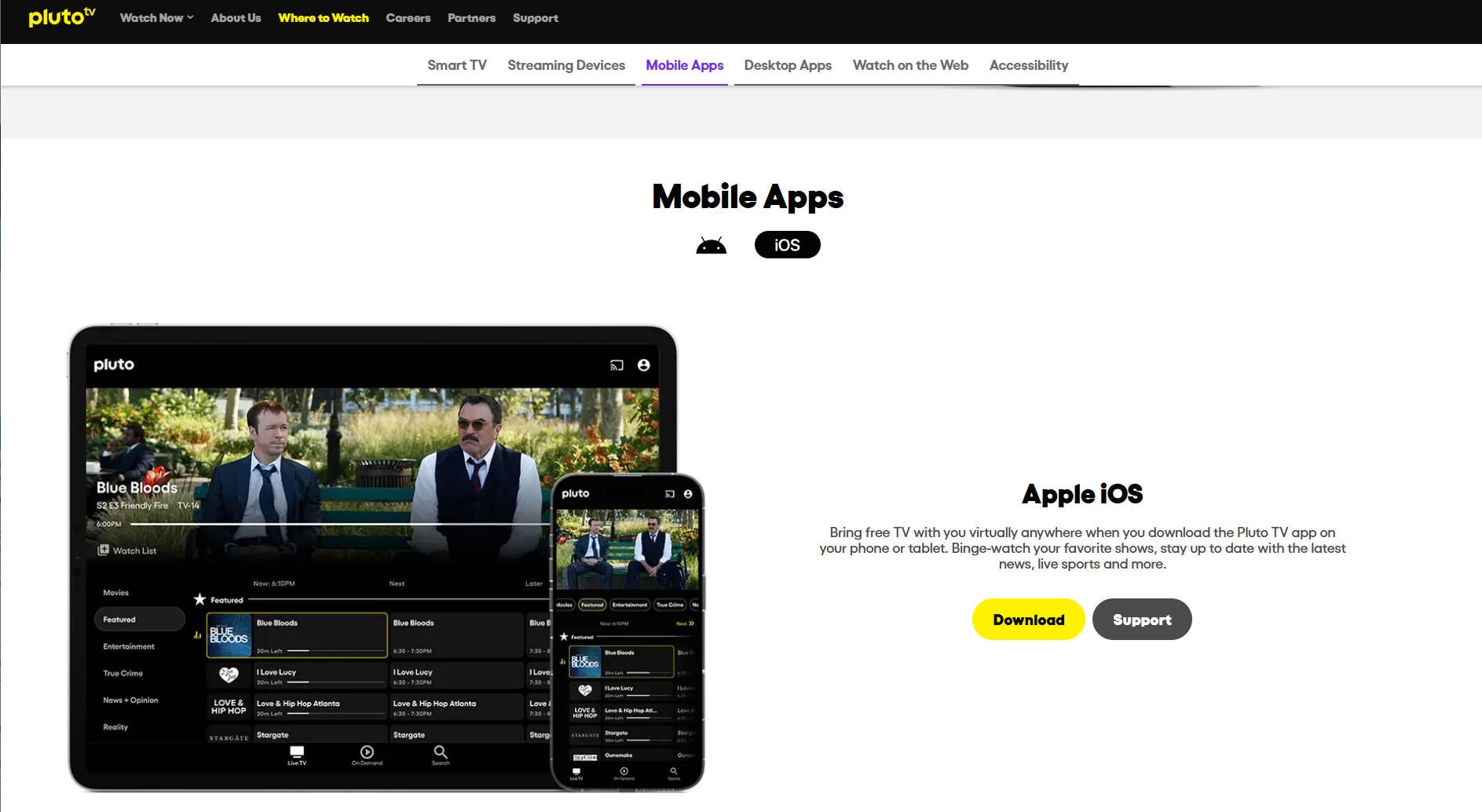The height and width of the screenshot is (812, 1482).
Task: Select the Featured category pill in phone mockup
Action: coord(594,604)
